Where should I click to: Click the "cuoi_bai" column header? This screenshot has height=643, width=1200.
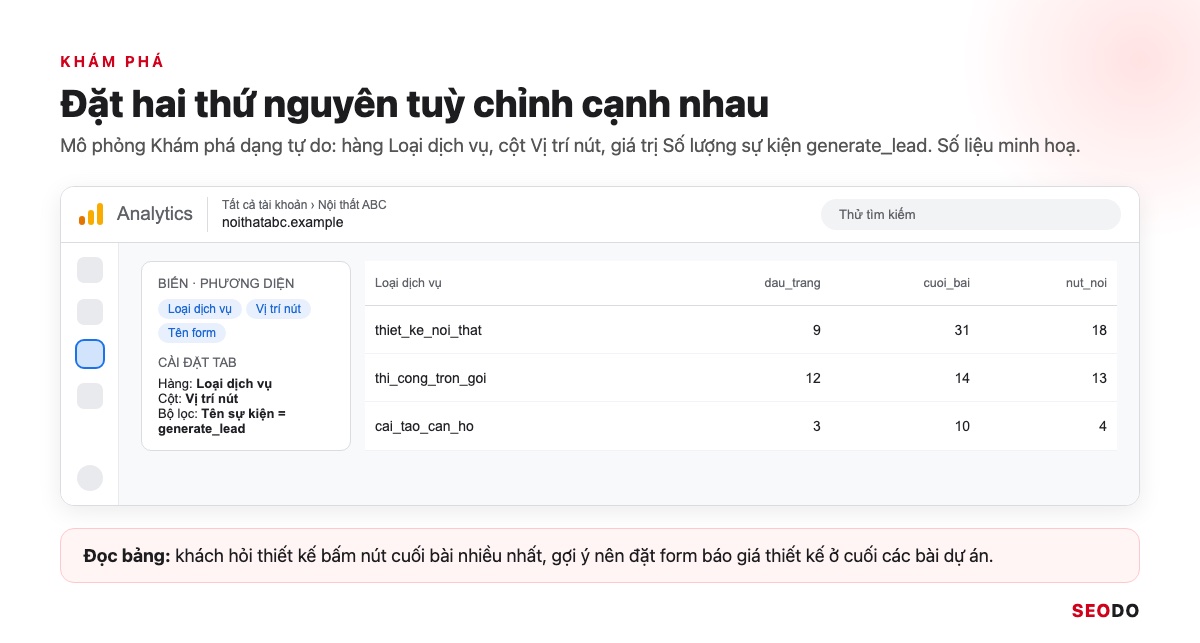[x=946, y=283]
